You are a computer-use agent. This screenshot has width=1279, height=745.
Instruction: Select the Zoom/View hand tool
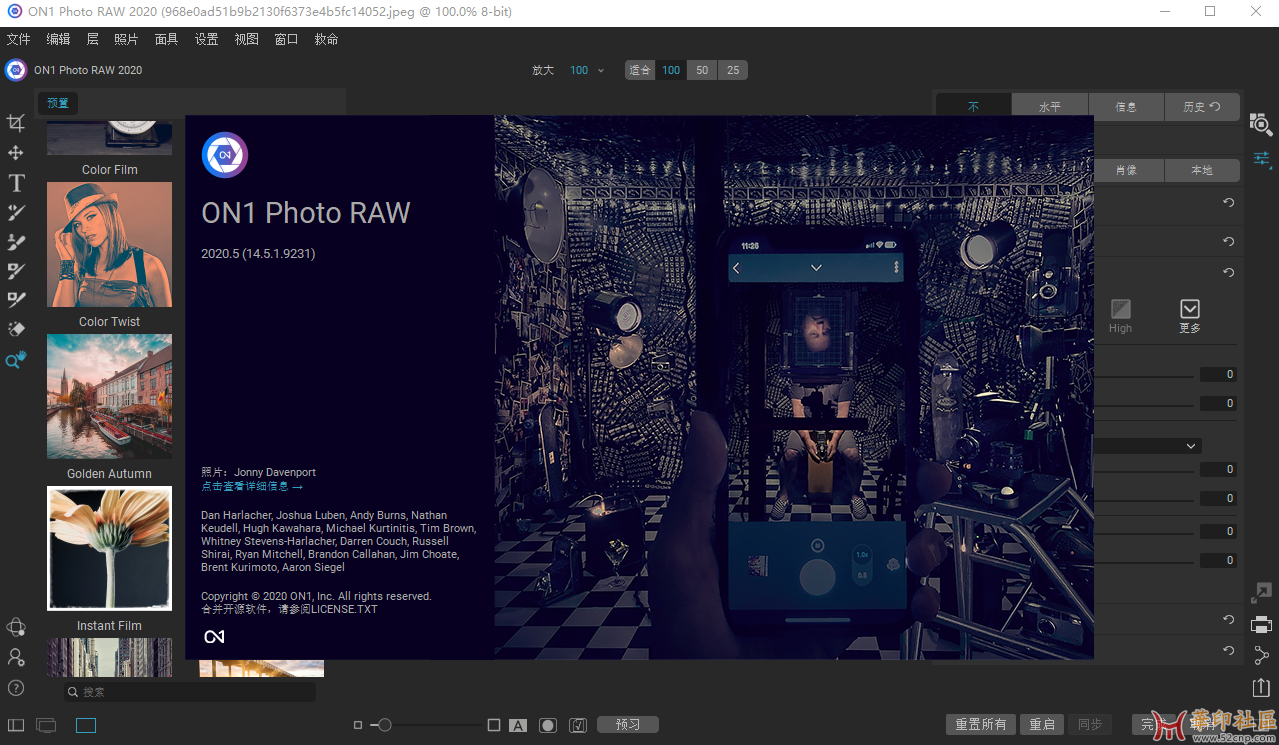tap(16, 360)
